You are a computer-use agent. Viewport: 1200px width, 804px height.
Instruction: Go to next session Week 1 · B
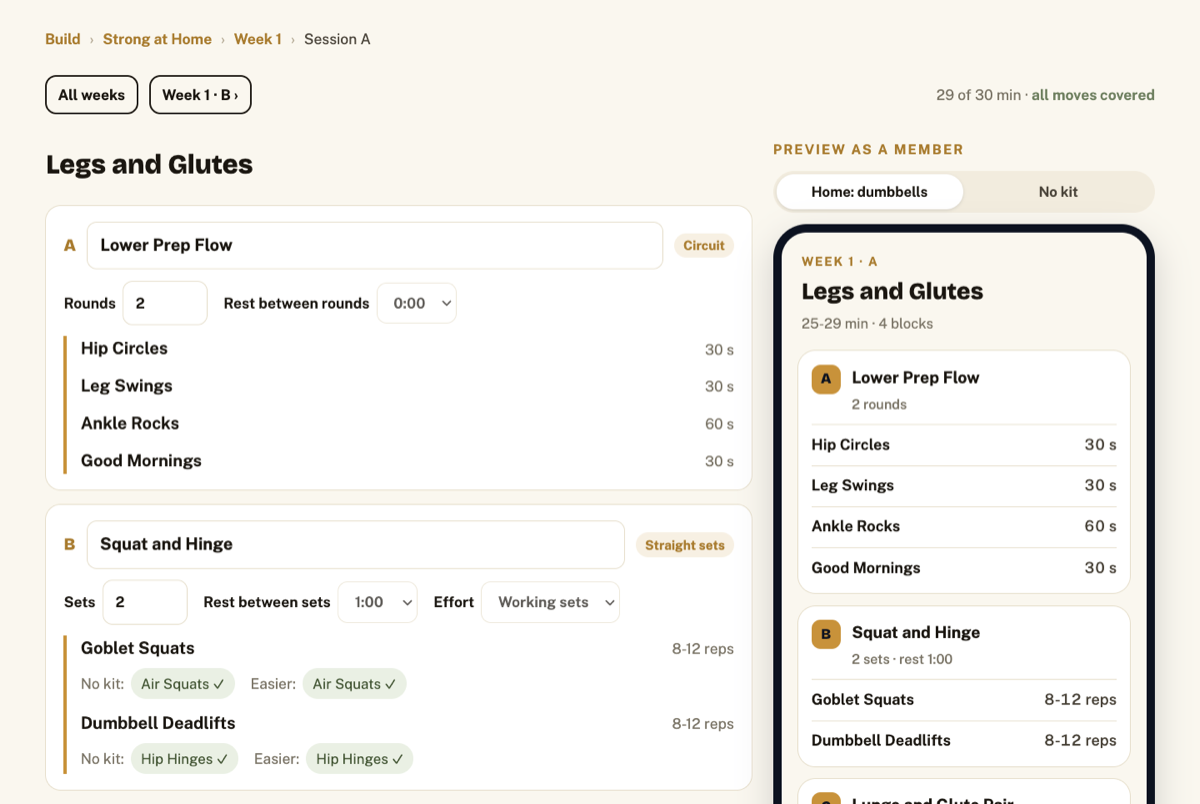(200, 95)
